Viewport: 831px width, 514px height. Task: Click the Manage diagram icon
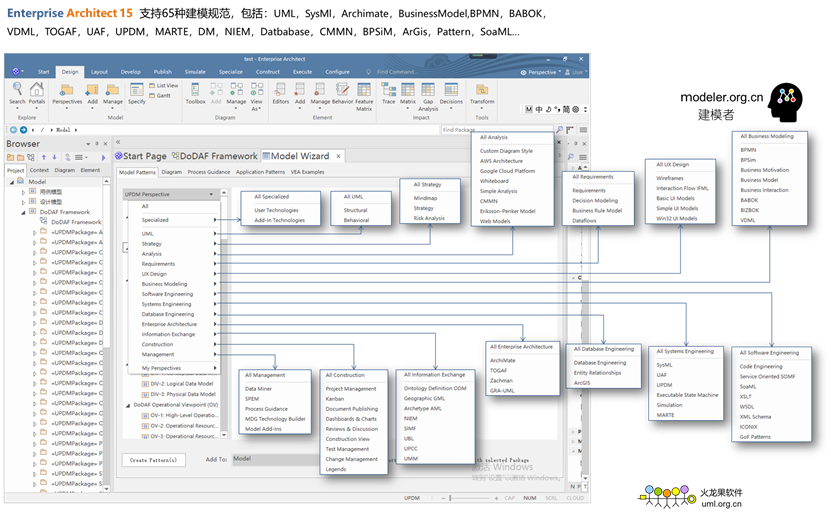236,93
